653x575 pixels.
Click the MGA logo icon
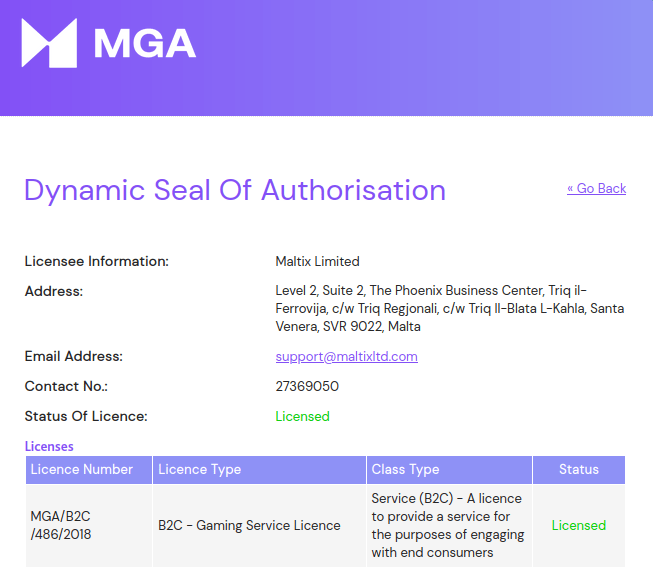pos(49,43)
